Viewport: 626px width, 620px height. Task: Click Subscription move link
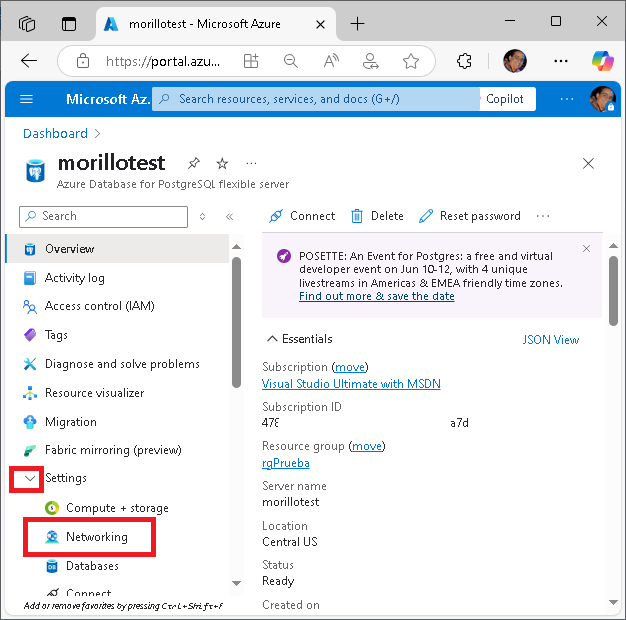point(350,367)
